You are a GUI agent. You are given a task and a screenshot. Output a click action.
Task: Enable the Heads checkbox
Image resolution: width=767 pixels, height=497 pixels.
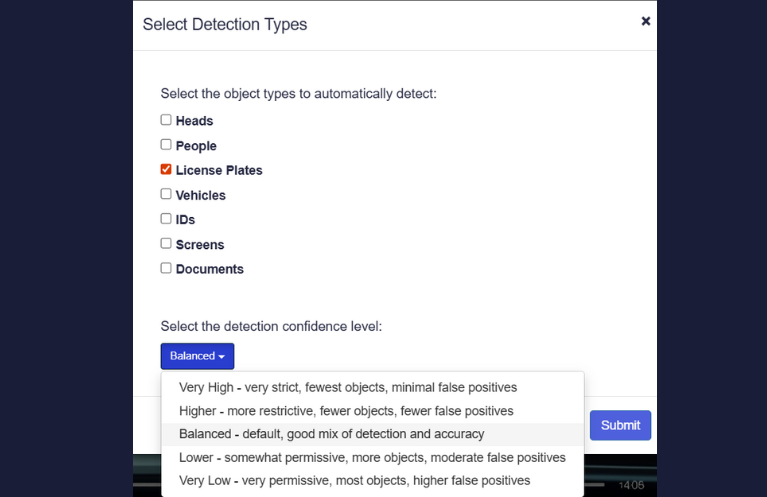point(166,120)
